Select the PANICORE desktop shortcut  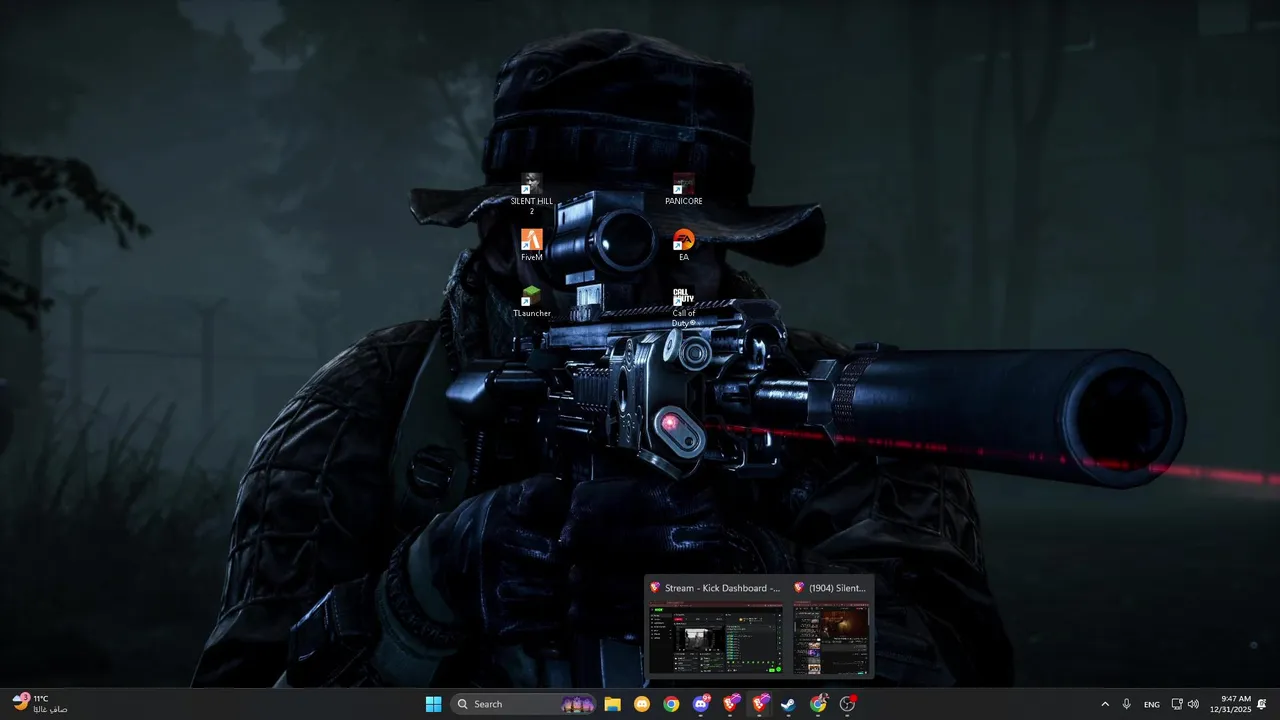point(684,189)
